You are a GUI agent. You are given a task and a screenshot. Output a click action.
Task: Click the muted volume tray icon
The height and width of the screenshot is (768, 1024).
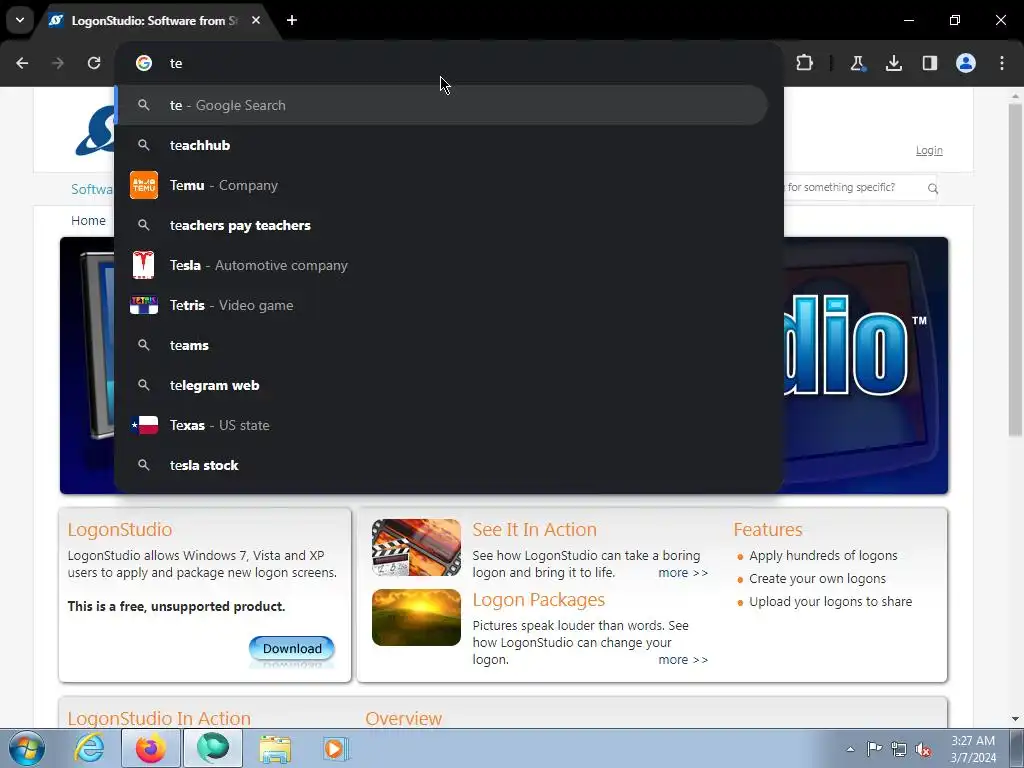pos(923,749)
